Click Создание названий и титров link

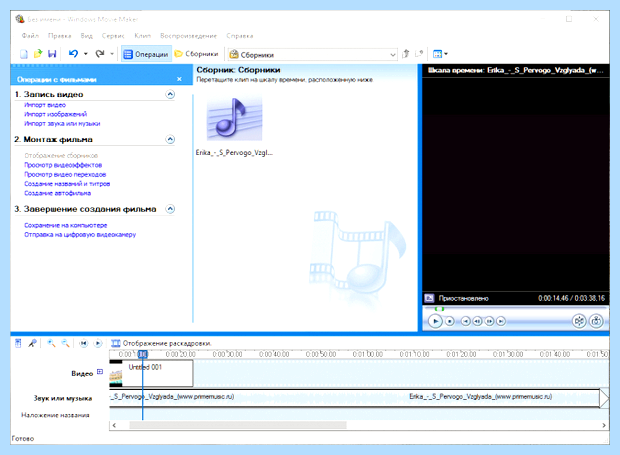point(67,184)
